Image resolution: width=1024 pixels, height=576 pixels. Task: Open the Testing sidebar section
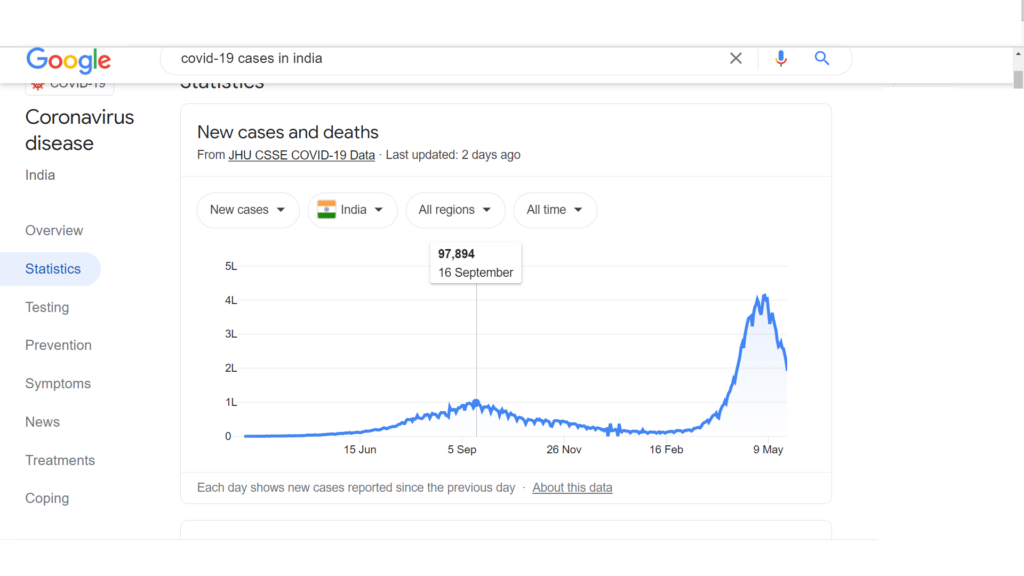pos(47,307)
